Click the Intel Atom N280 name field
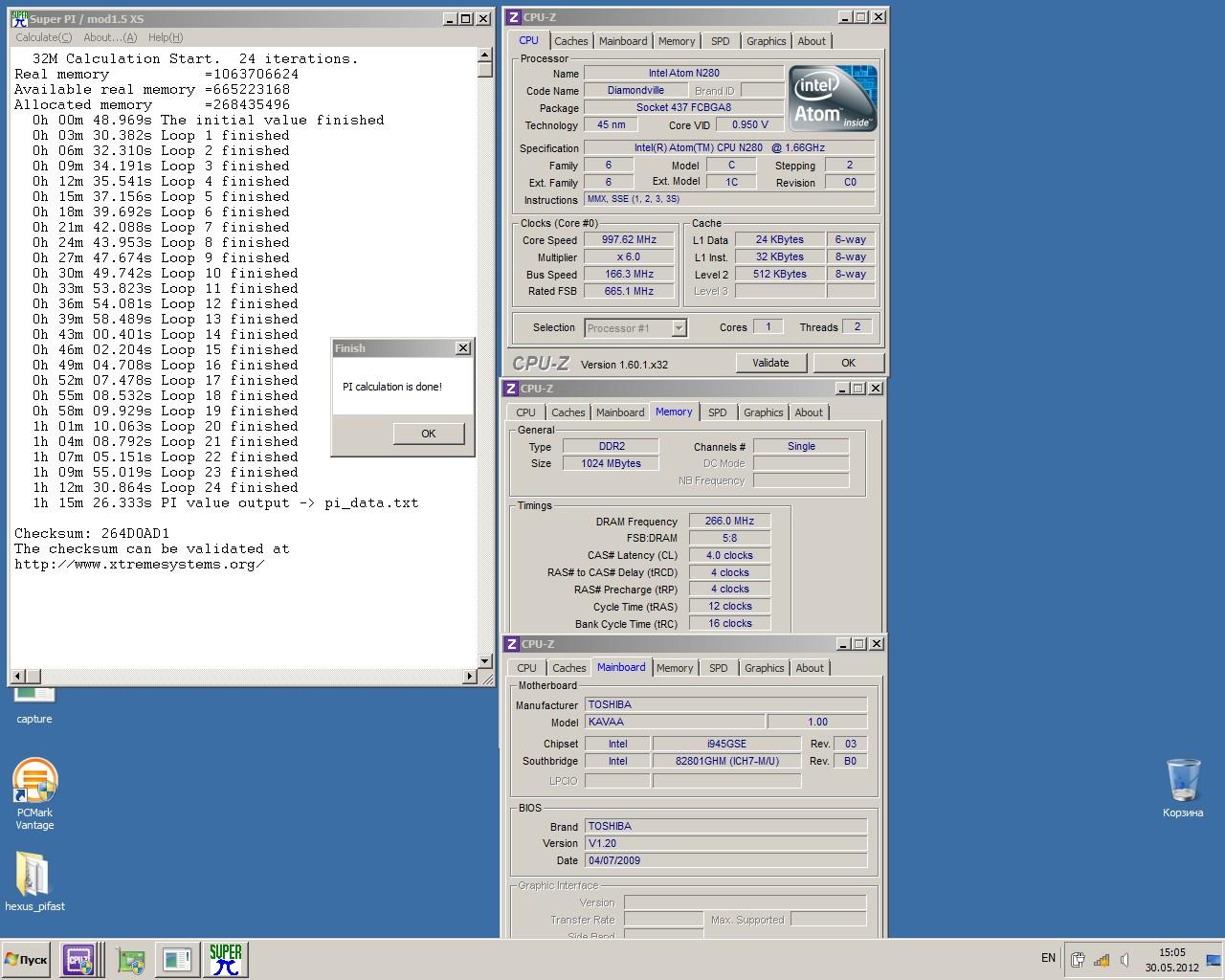The width and height of the screenshot is (1225, 980). pos(684,73)
